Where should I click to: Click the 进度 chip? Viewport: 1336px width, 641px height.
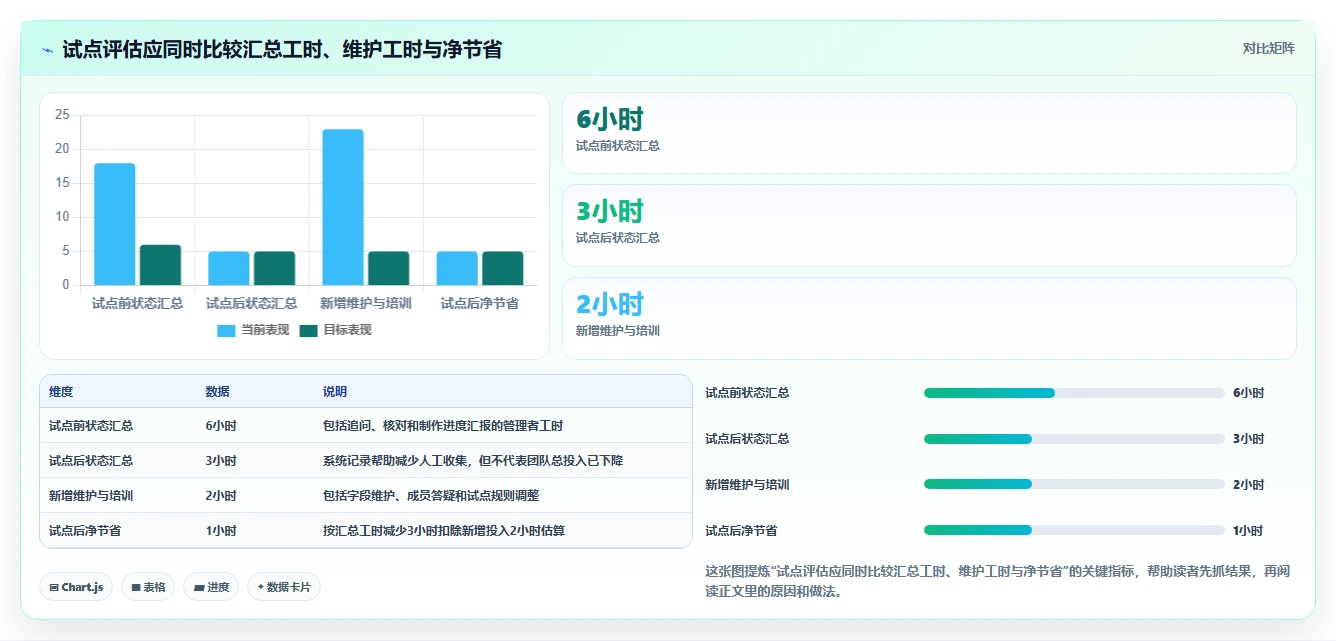click(211, 587)
